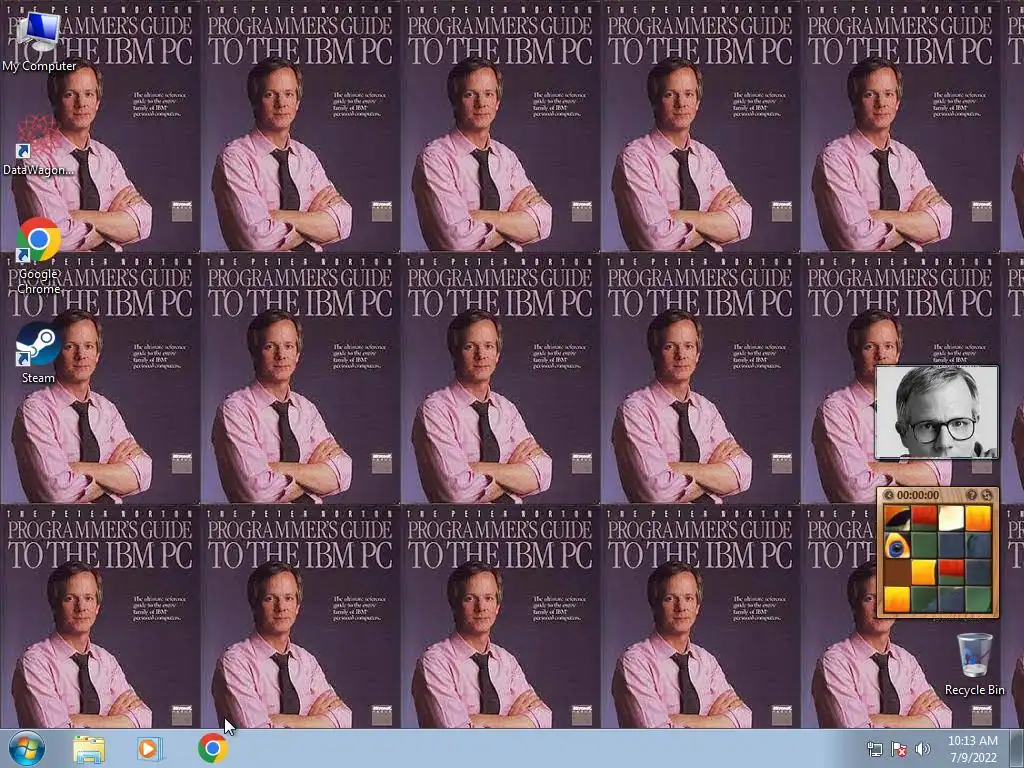Open the My Computer desktop icon

(x=38, y=41)
